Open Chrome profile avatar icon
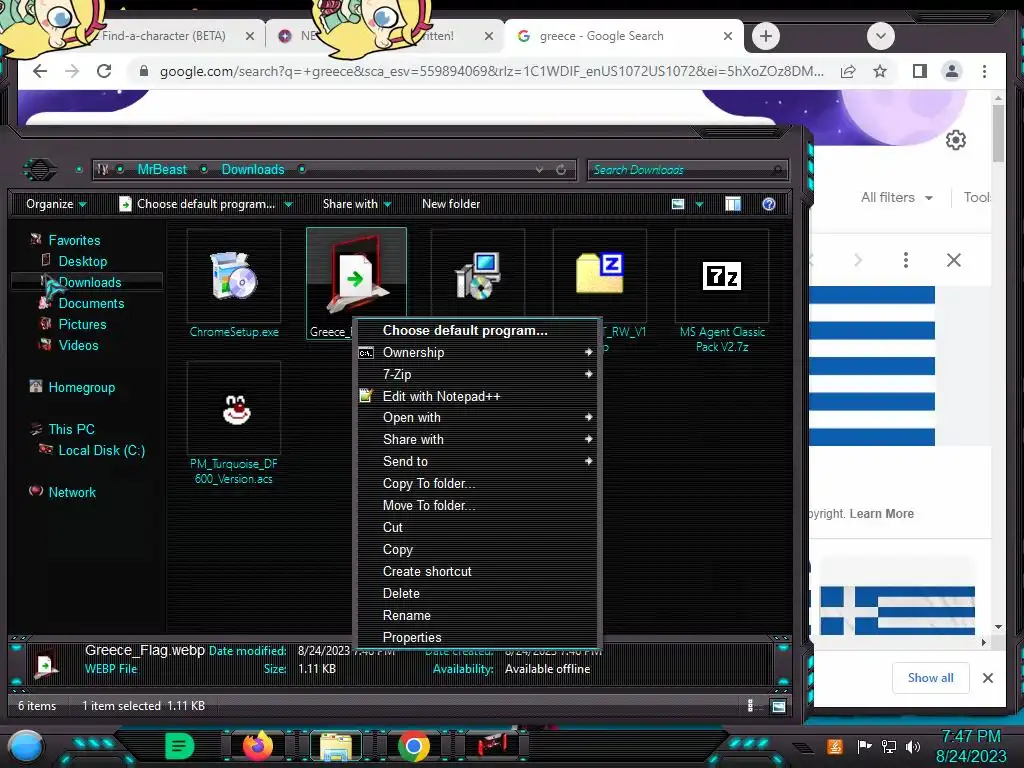This screenshot has height=768, width=1024. point(952,71)
